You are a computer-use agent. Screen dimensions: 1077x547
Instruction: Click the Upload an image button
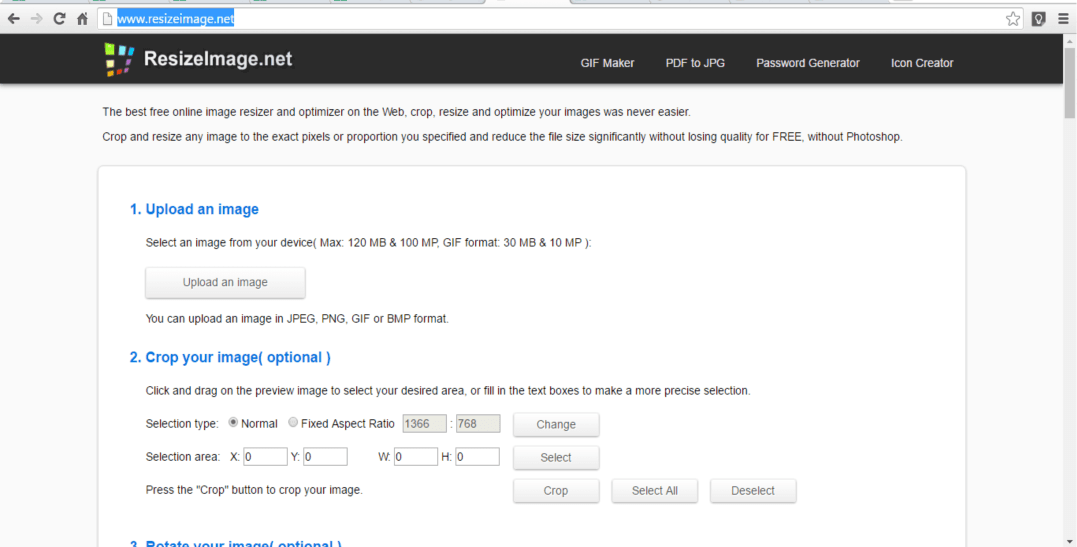point(225,282)
